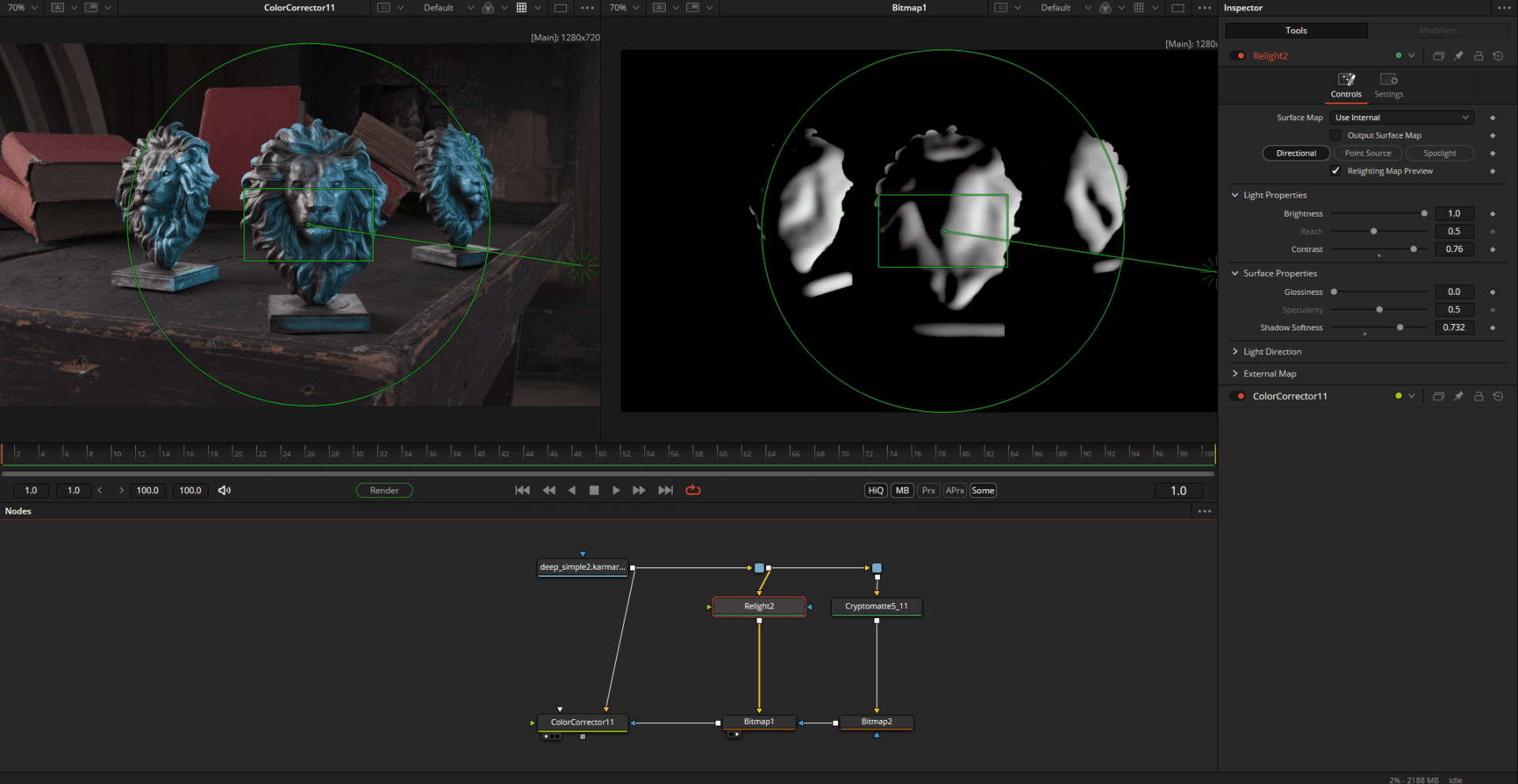Image resolution: width=1518 pixels, height=784 pixels.
Task: Click the audio mute speaker icon
Action: (225, 490)
